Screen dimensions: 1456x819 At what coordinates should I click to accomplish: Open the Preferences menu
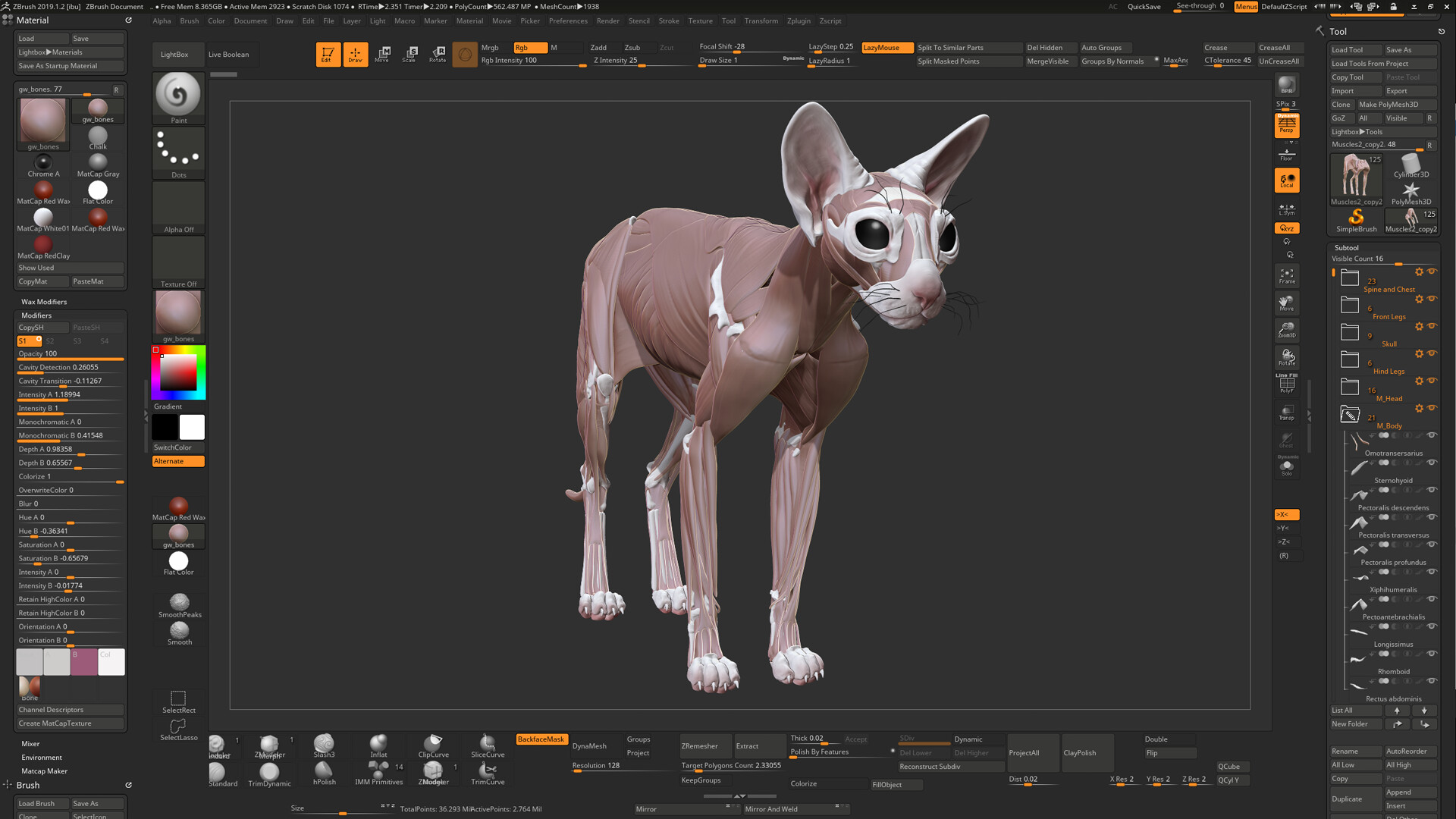(568, 21)
